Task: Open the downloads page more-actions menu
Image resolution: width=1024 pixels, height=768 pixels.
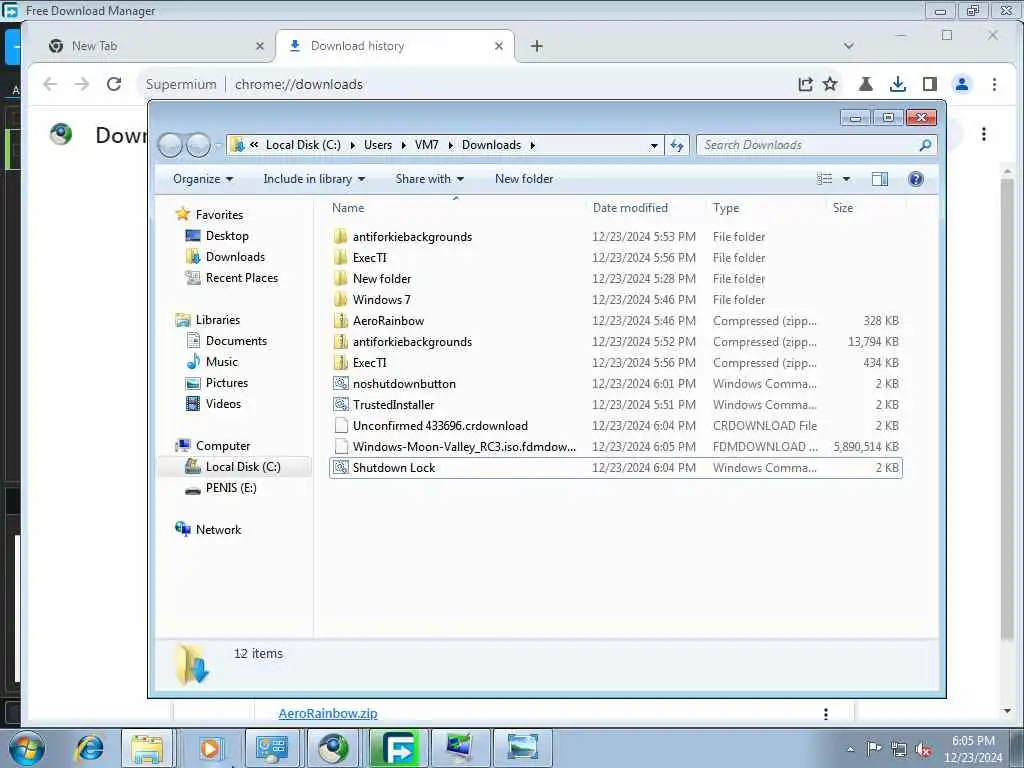Action: 984,134
